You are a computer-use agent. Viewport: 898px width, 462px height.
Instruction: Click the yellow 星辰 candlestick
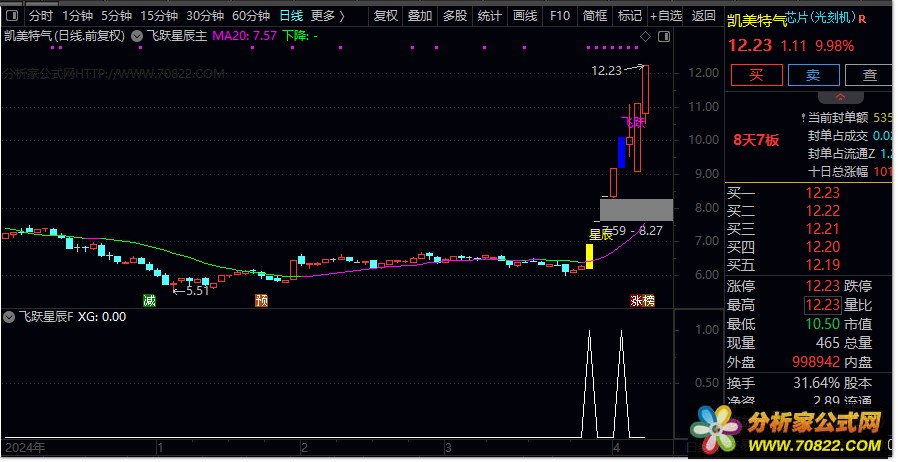(589, 256)
